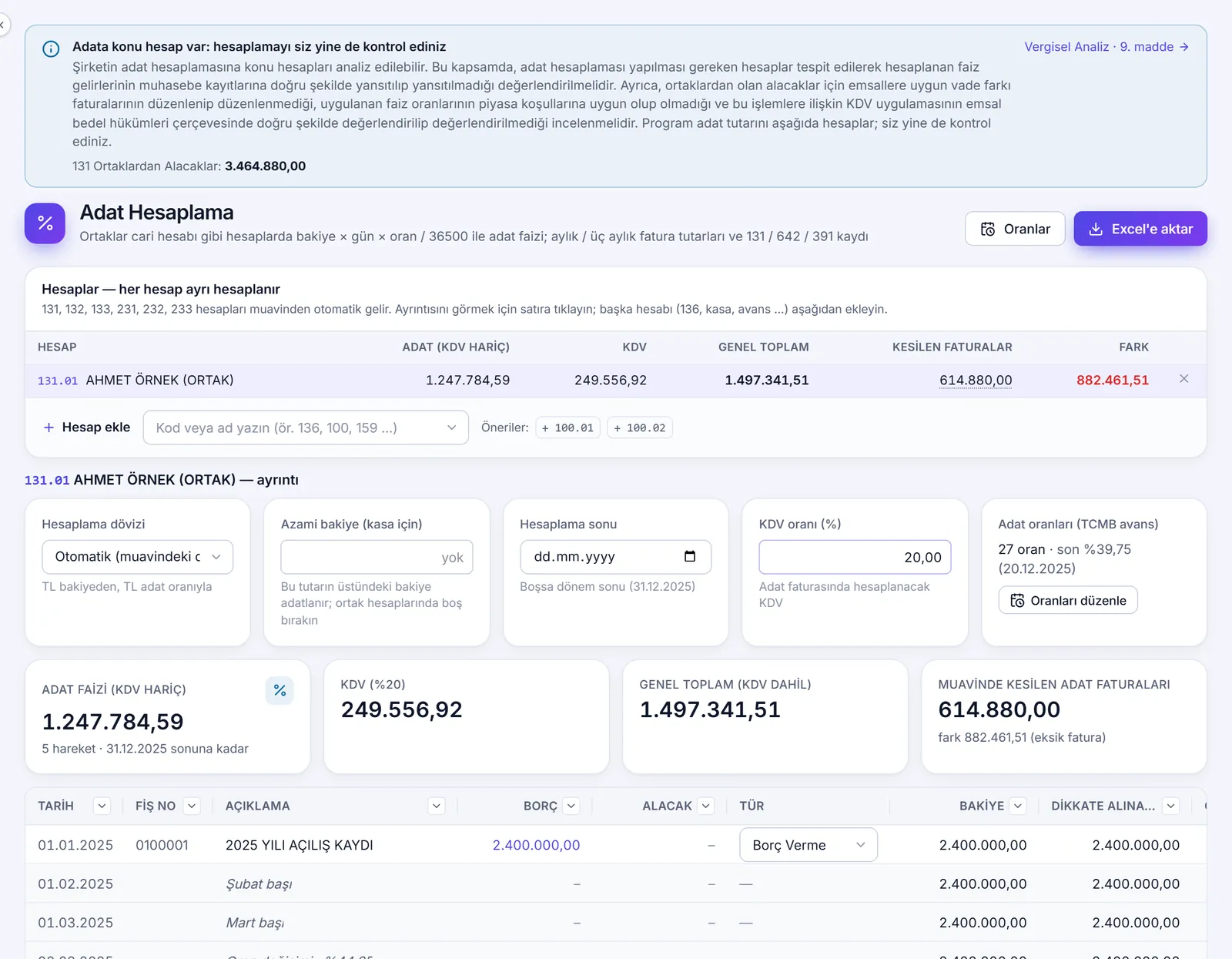Open the DİKKATE ALINA... column filter dropdown
The width and height of the screenshot is (1232, 959).
pyautogui.click(x=1171, y=806)
